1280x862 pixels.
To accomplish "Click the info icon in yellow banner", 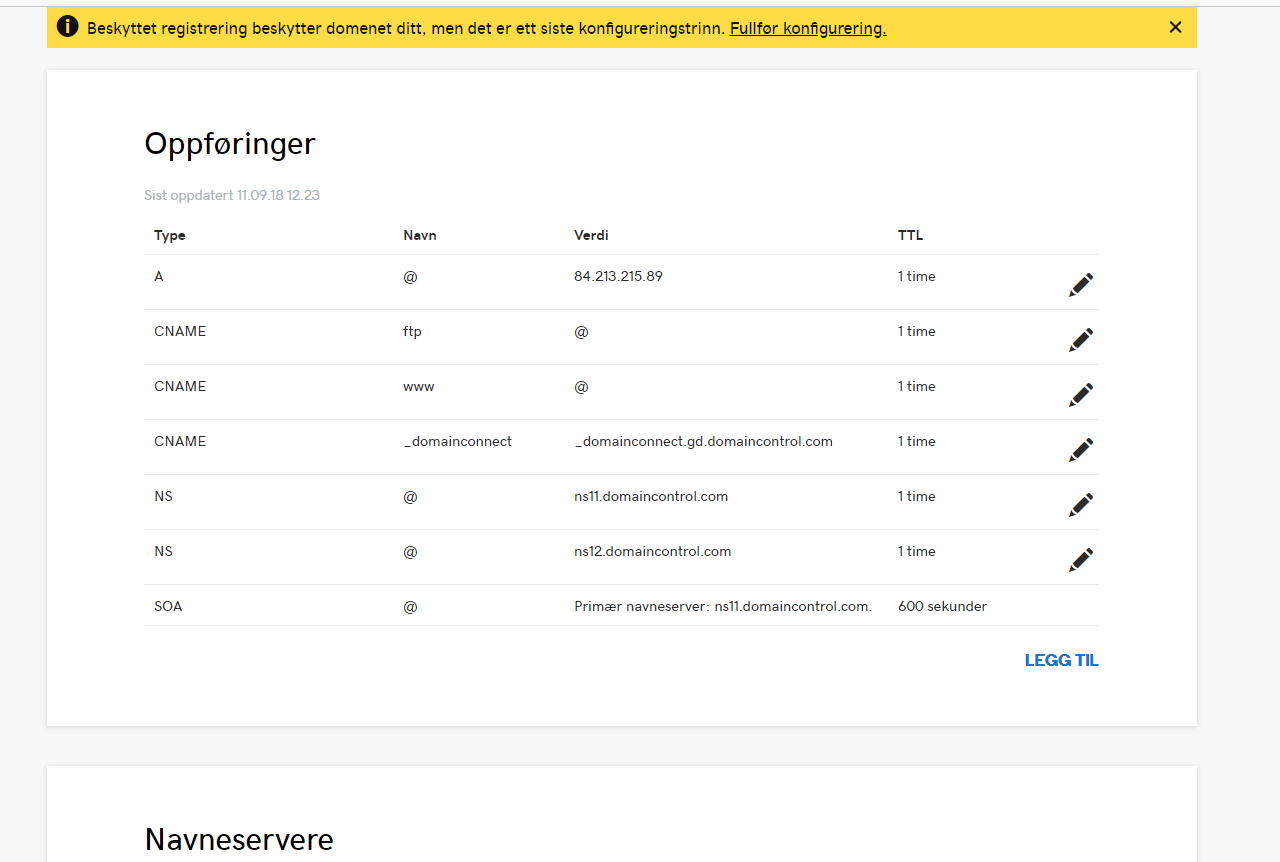I will [68, 27].
